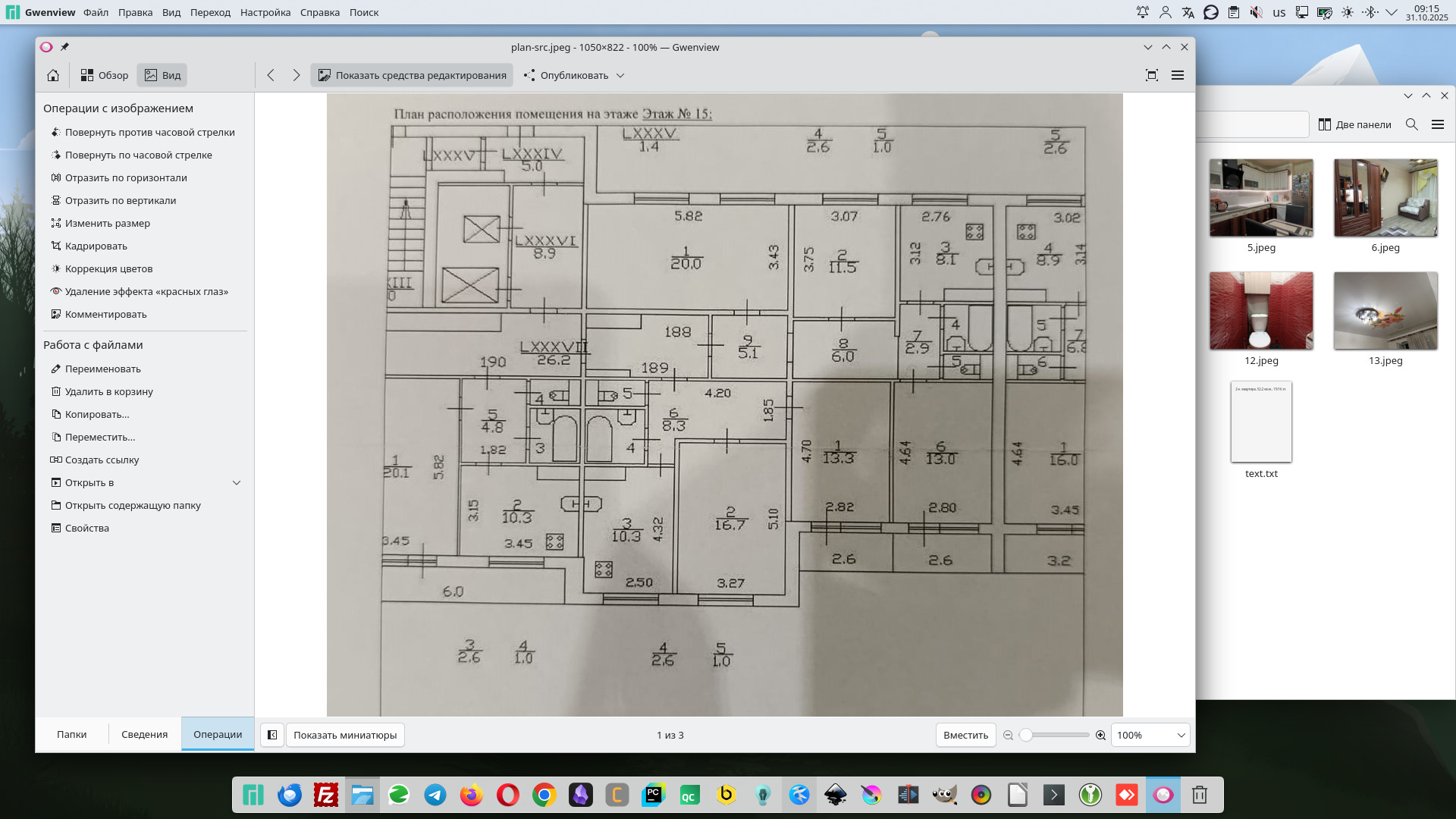Switch to the Сведения tab

(x=144, y=734)
